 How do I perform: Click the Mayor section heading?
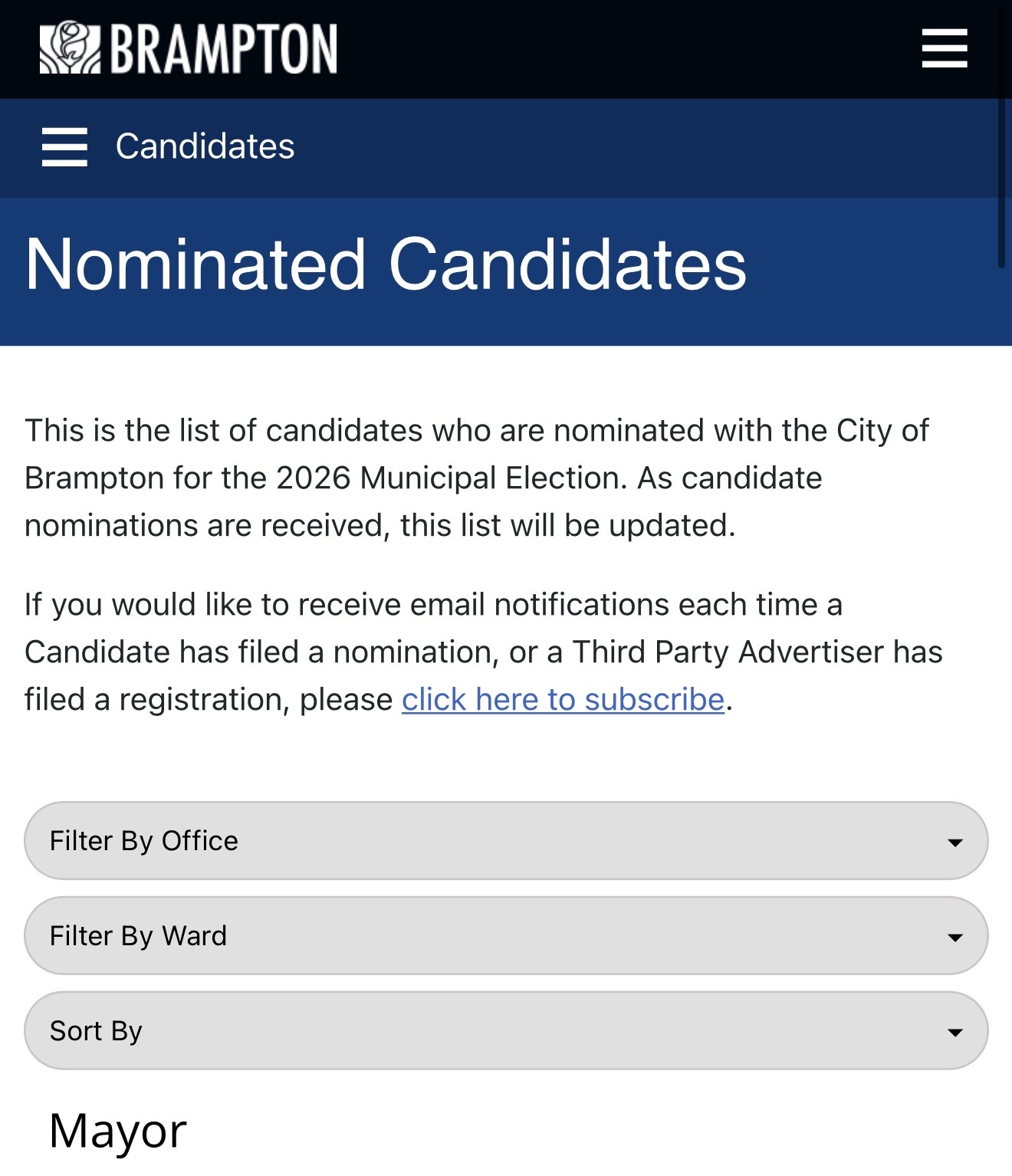coord(118,1131)
